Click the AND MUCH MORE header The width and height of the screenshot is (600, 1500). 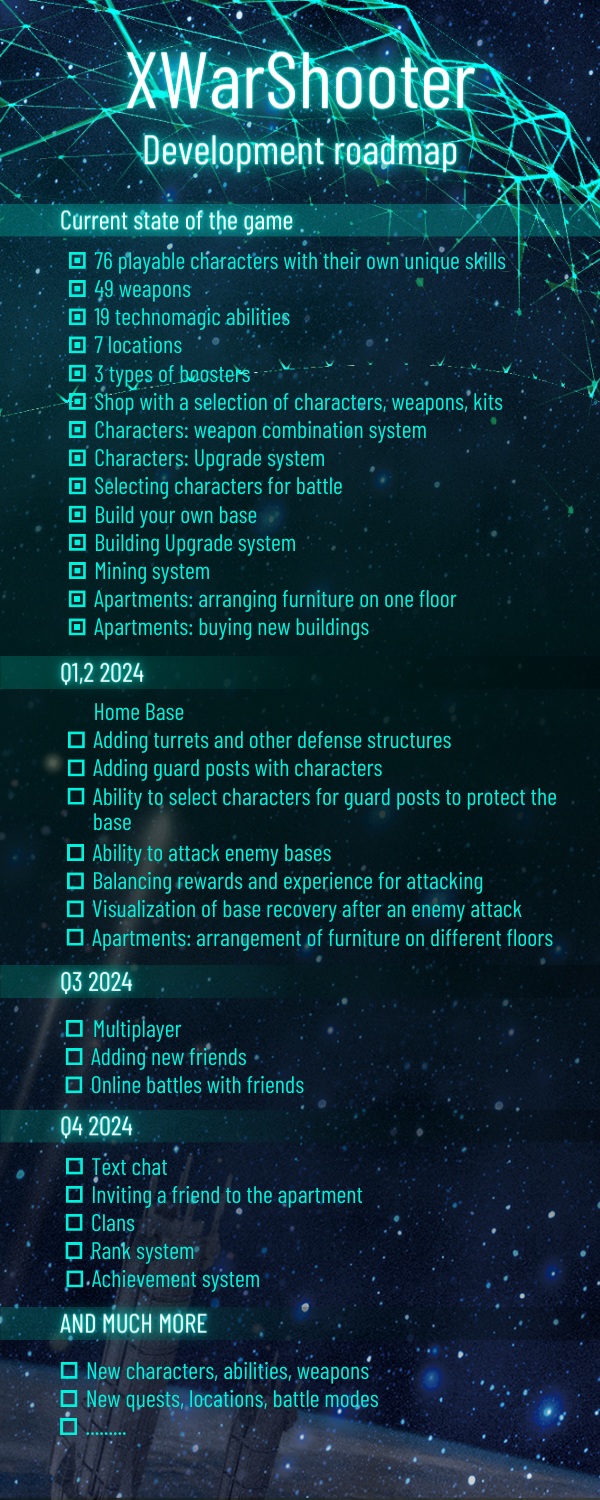pos(133,1323)
